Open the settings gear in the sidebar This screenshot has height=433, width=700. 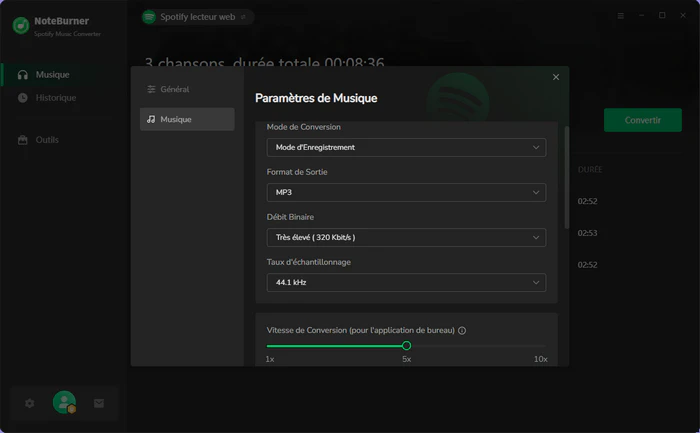[29, 403]
